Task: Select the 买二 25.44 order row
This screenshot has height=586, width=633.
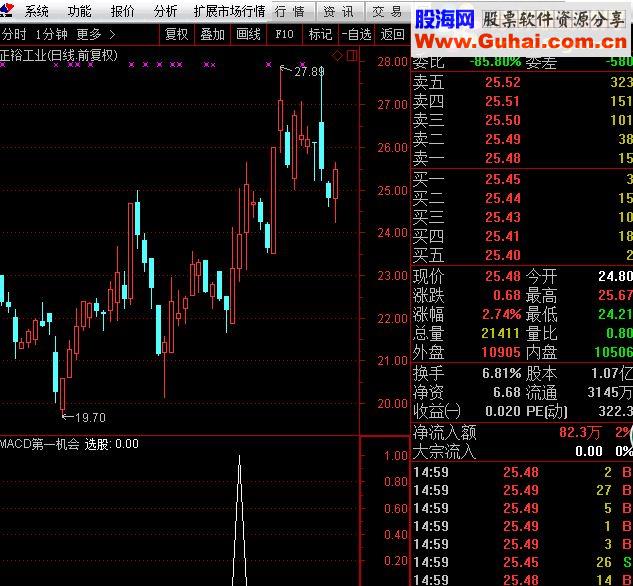Action: pyautogui.click(x=522, y=198)
